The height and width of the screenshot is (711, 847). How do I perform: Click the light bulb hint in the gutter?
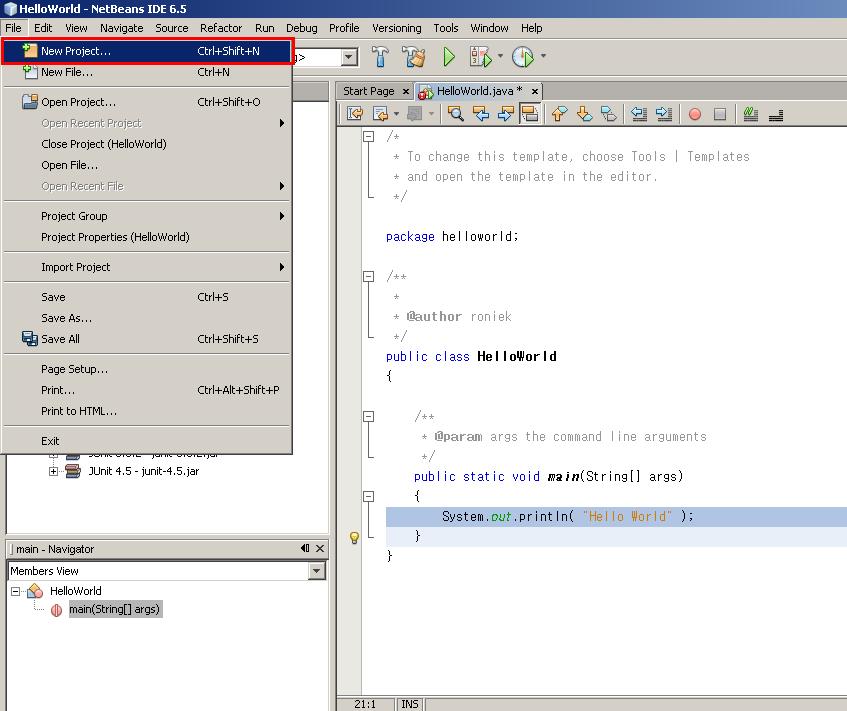pyautogui.click(x=354, y=537)
